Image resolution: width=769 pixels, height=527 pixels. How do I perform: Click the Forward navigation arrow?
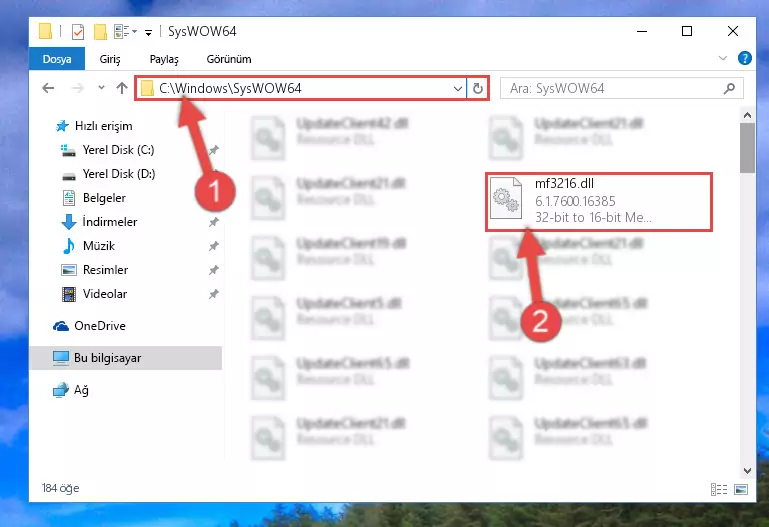pos(77,88)
